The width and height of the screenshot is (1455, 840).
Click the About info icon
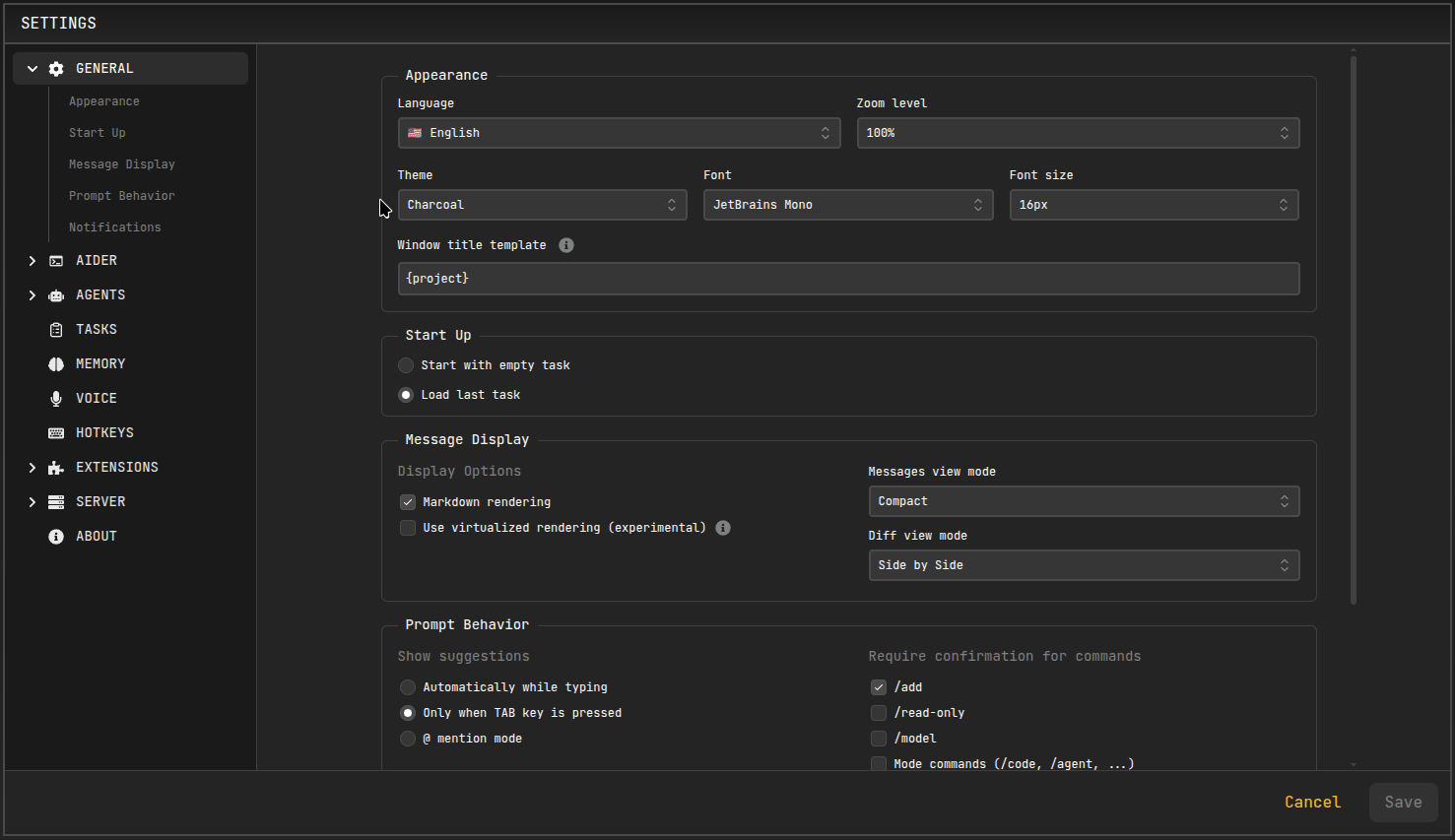56,537
